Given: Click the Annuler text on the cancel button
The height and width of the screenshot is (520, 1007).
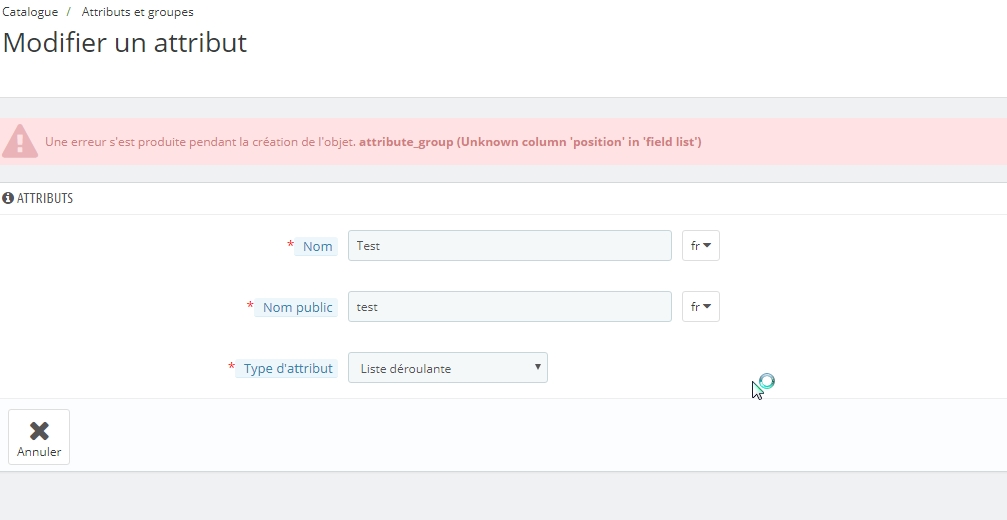Looking at the screenshot, I should (39, 452).
